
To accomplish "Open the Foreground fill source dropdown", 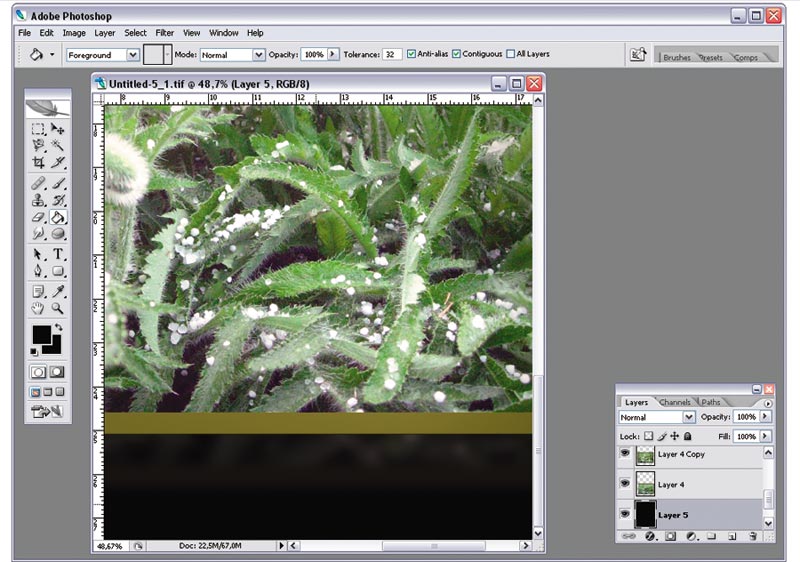I will [103, 55].
